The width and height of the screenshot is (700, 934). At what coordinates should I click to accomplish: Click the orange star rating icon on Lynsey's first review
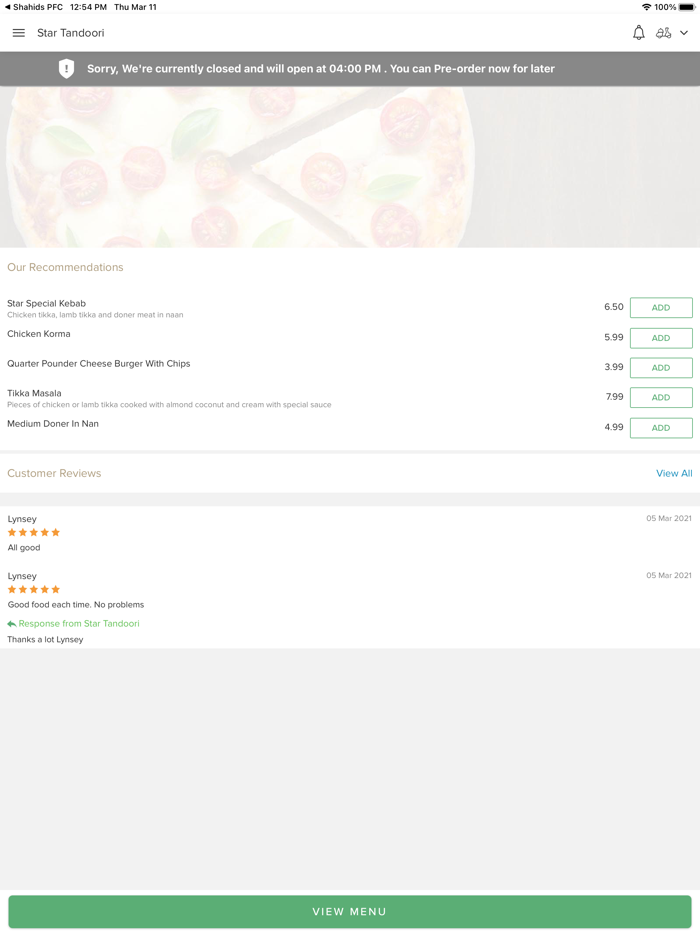33,532
